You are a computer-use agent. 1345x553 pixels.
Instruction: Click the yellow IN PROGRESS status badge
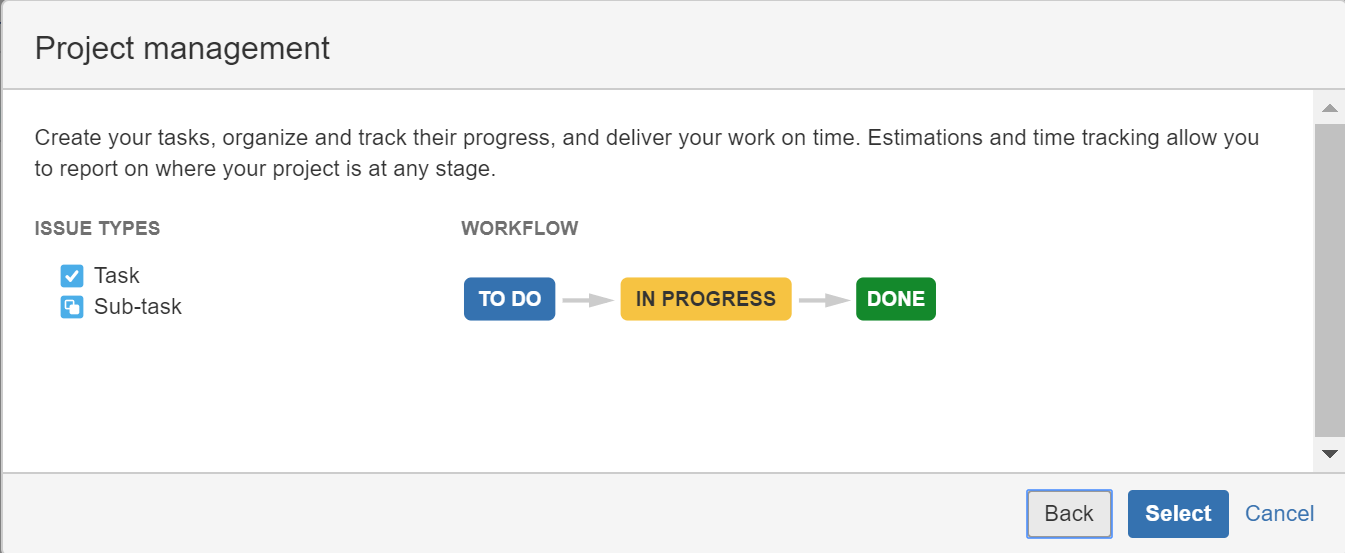coord(706,299)
